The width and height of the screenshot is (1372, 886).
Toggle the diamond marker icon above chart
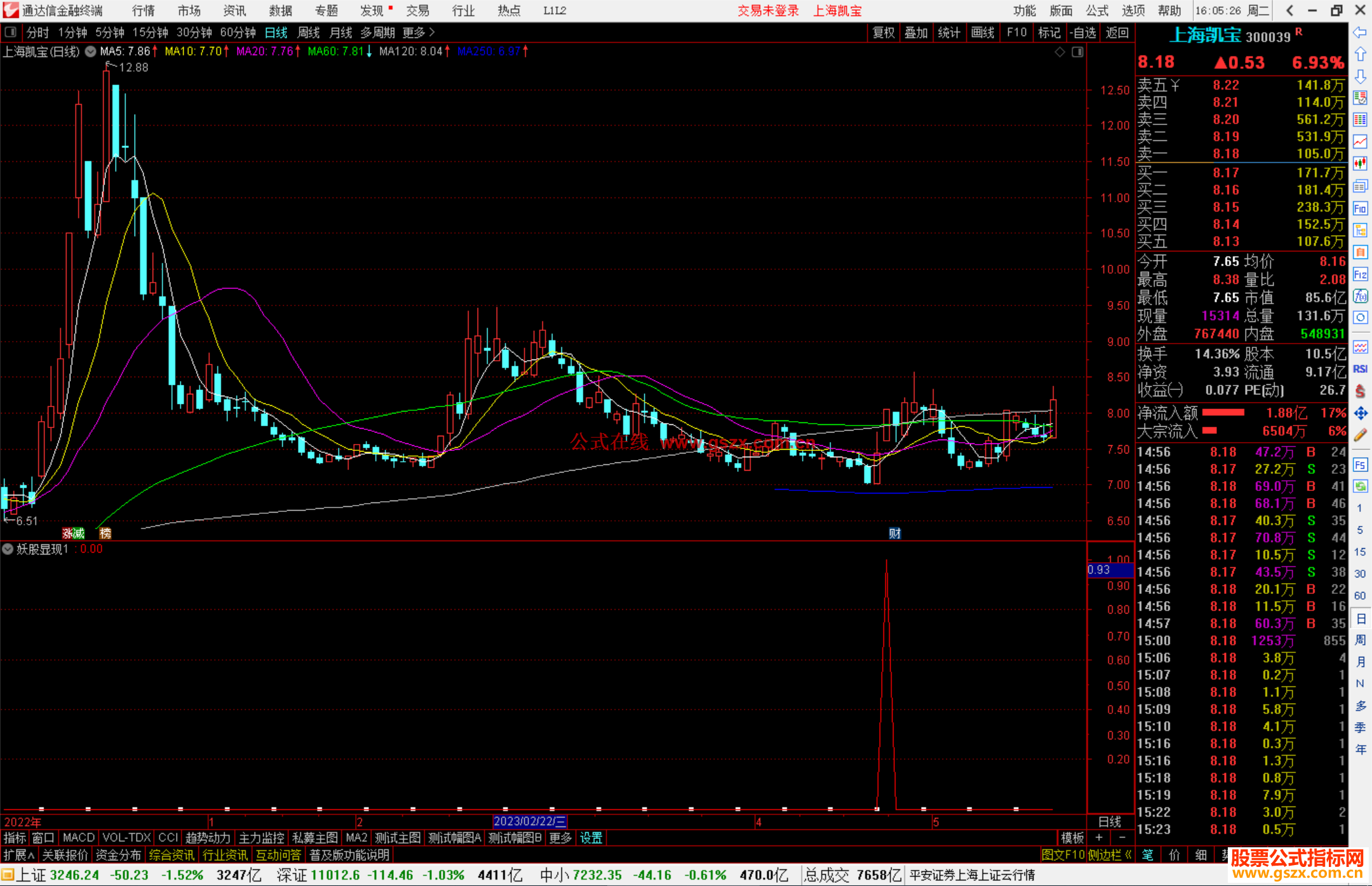(1059, 52)
